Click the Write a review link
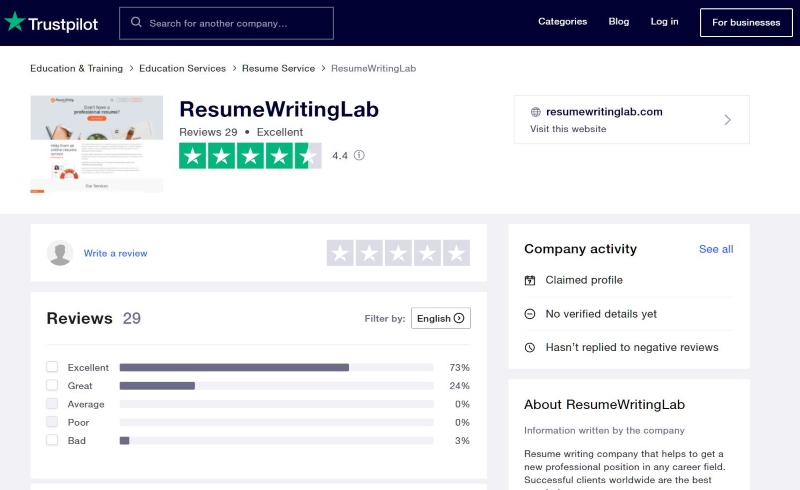The height and width of the screenshot is (490, 800). tap(115, 253)
